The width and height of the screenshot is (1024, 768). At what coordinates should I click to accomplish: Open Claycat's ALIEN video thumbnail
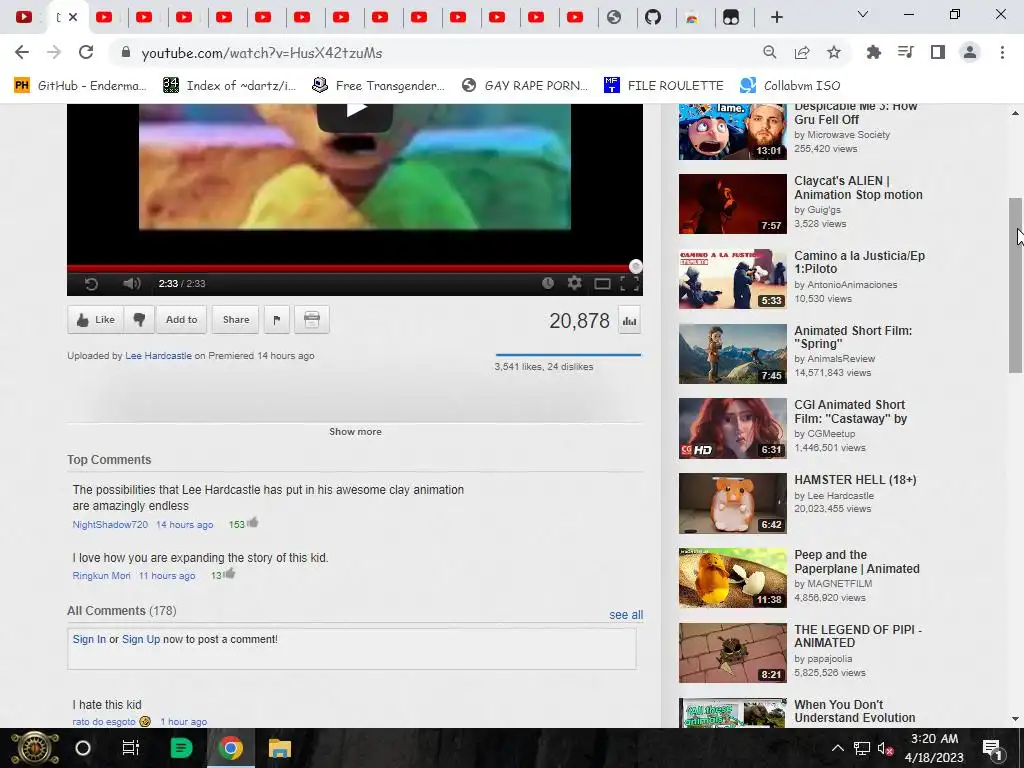(x=733, y=204)
